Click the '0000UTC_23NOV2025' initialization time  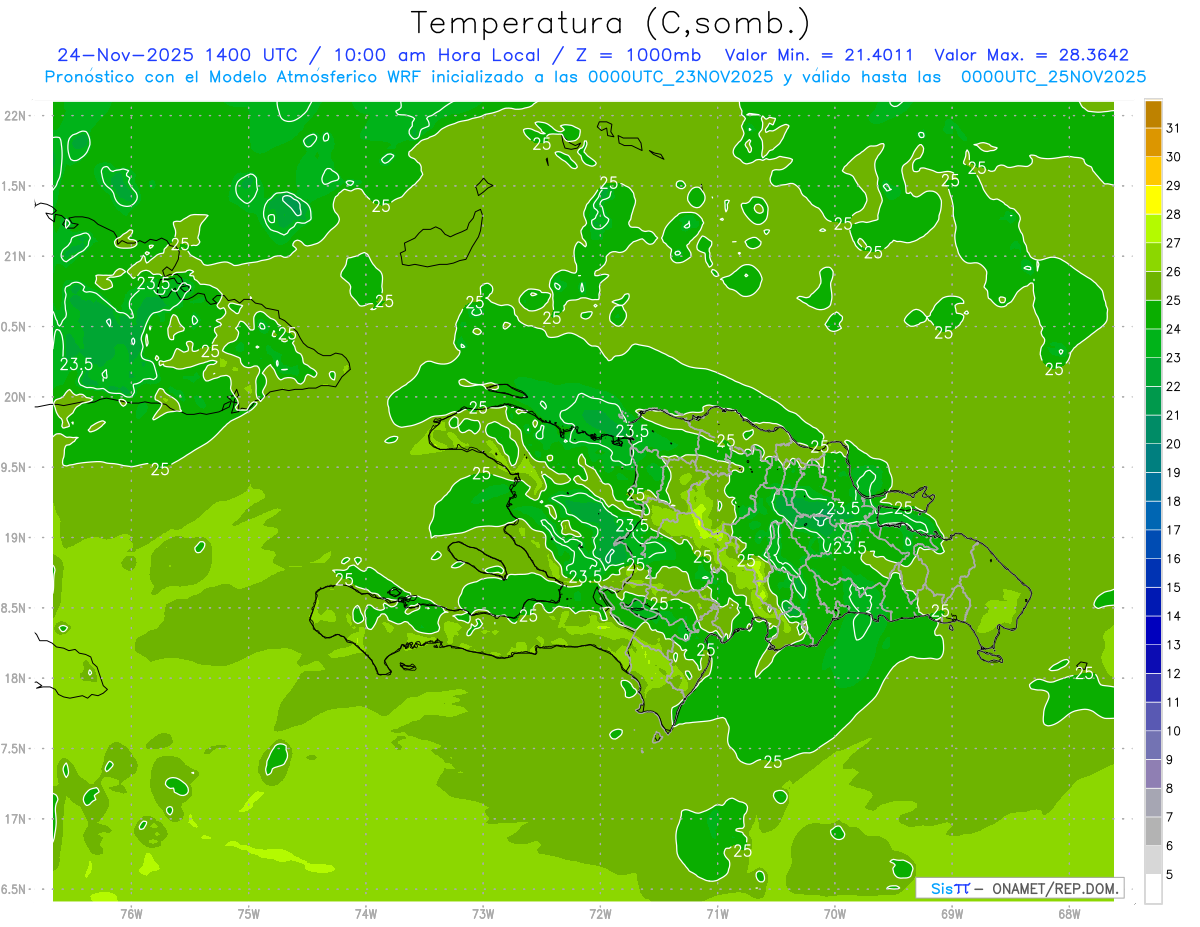tap(681, 77)
